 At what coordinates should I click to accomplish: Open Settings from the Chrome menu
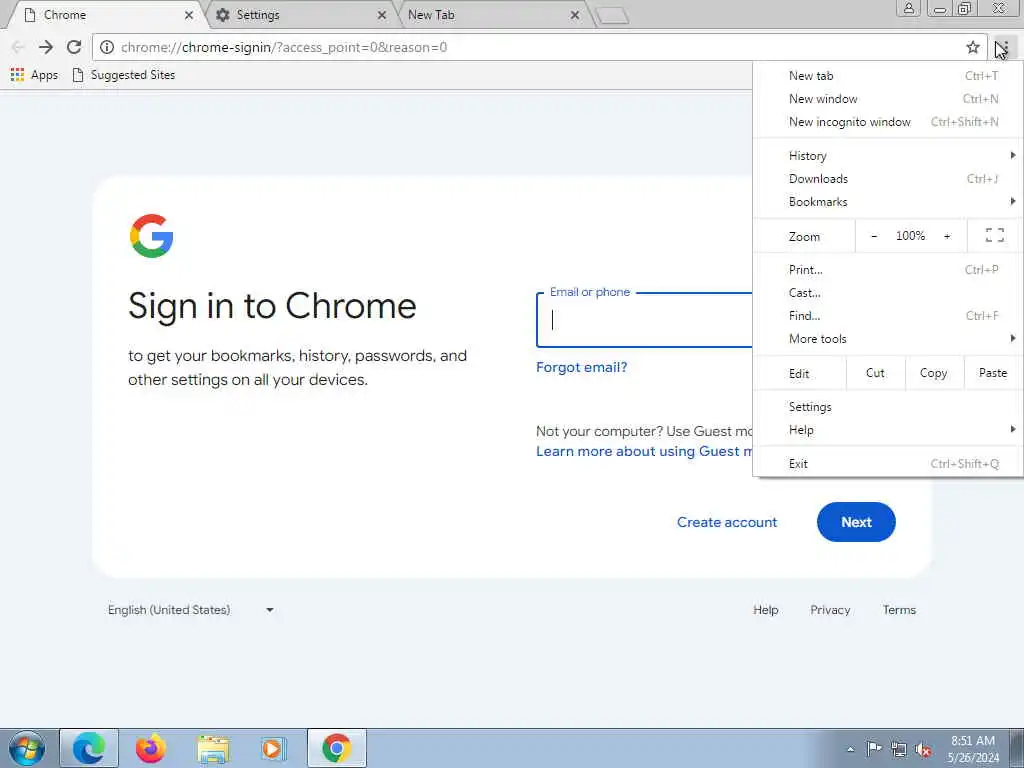tap(888, 407)
